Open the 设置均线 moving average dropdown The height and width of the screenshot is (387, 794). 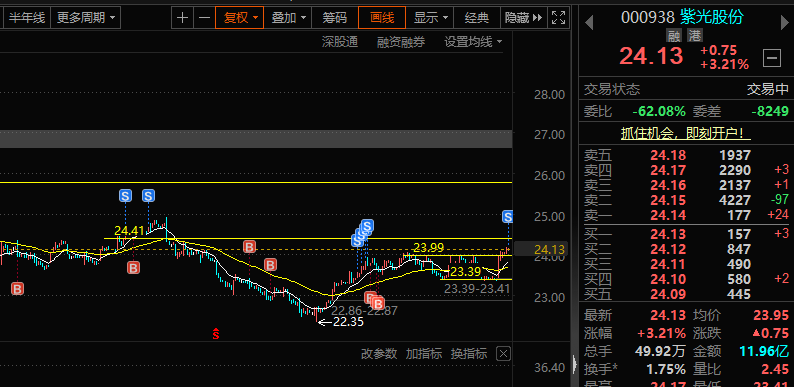pyautogui.click(x=473, y=42)
